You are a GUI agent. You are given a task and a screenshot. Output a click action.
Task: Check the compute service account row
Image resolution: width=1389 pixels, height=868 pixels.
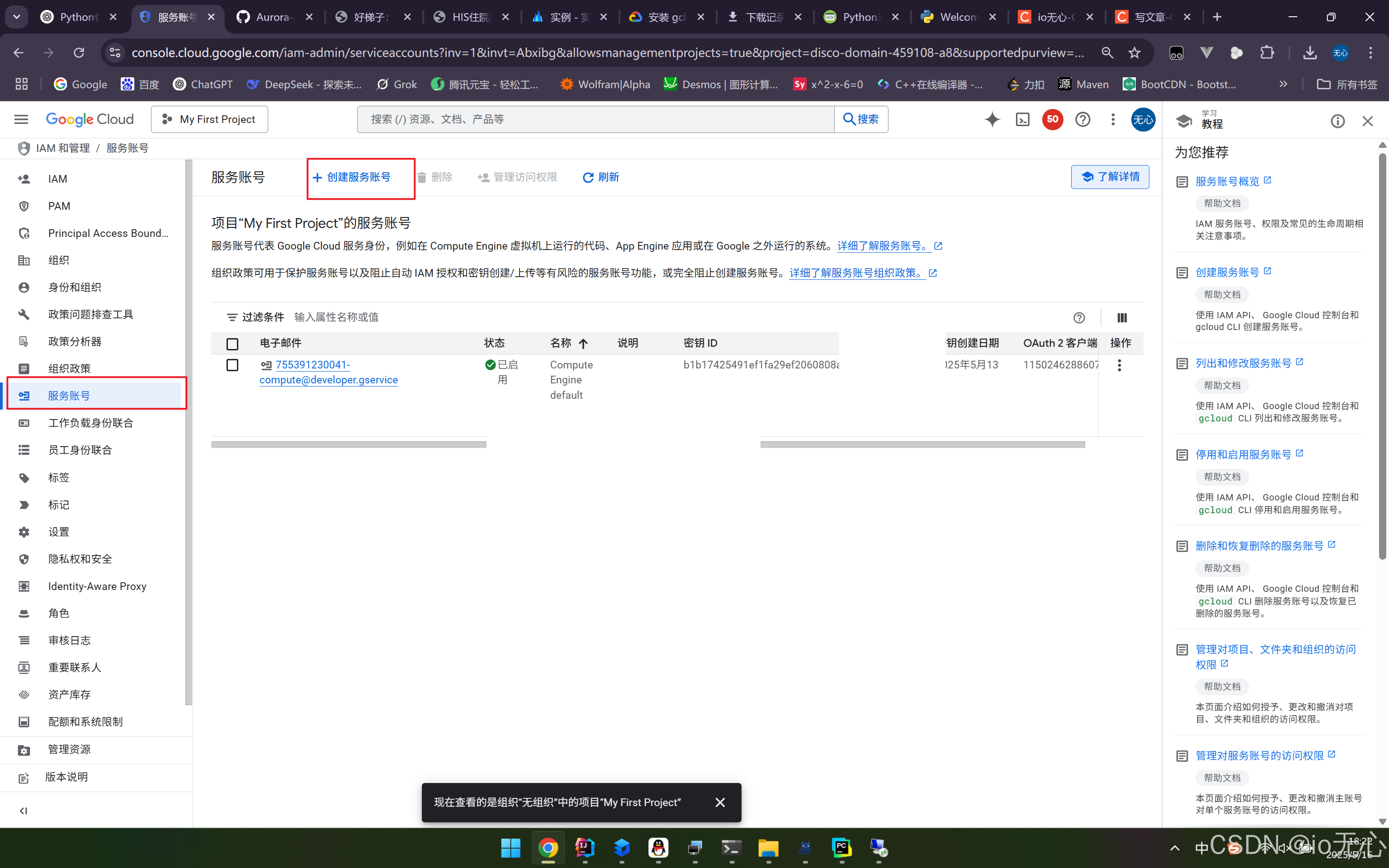pos(232,365)
